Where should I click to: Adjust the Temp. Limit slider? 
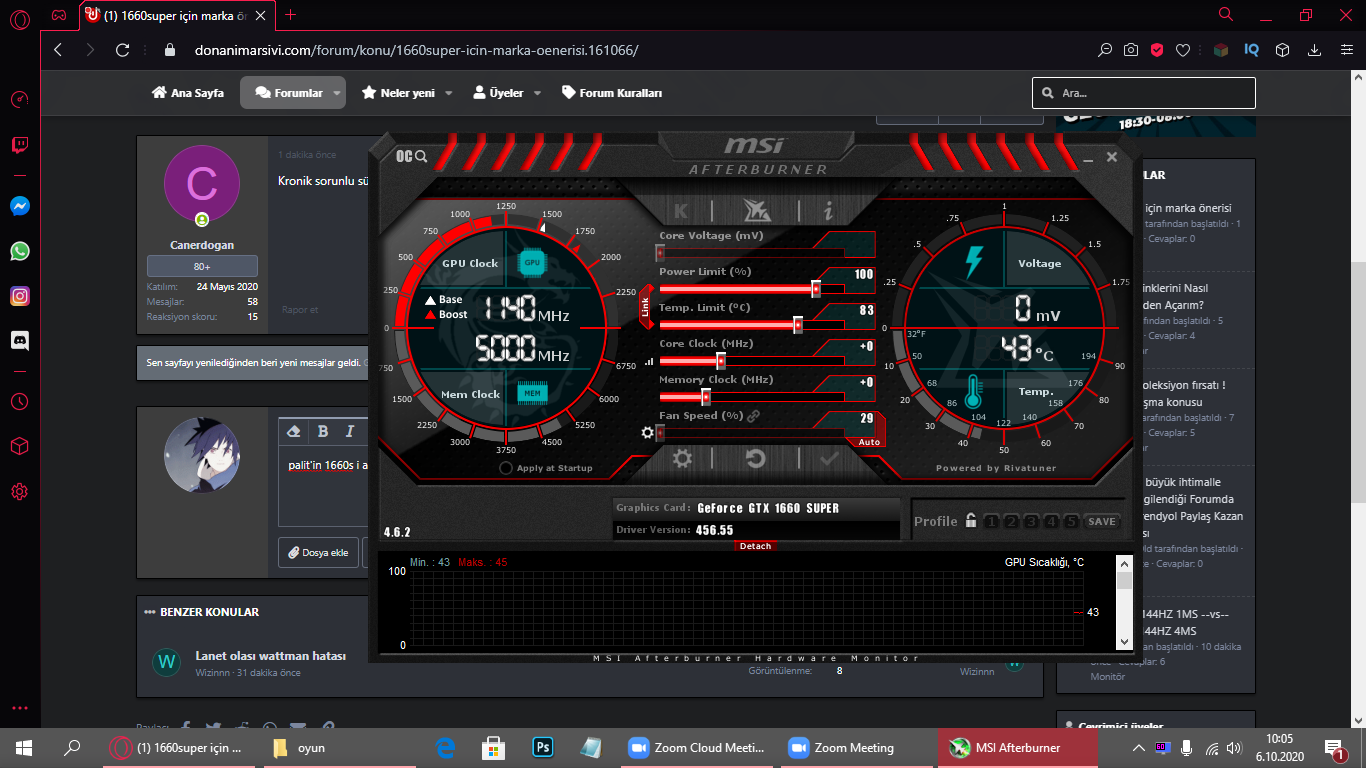pos(798,325)
